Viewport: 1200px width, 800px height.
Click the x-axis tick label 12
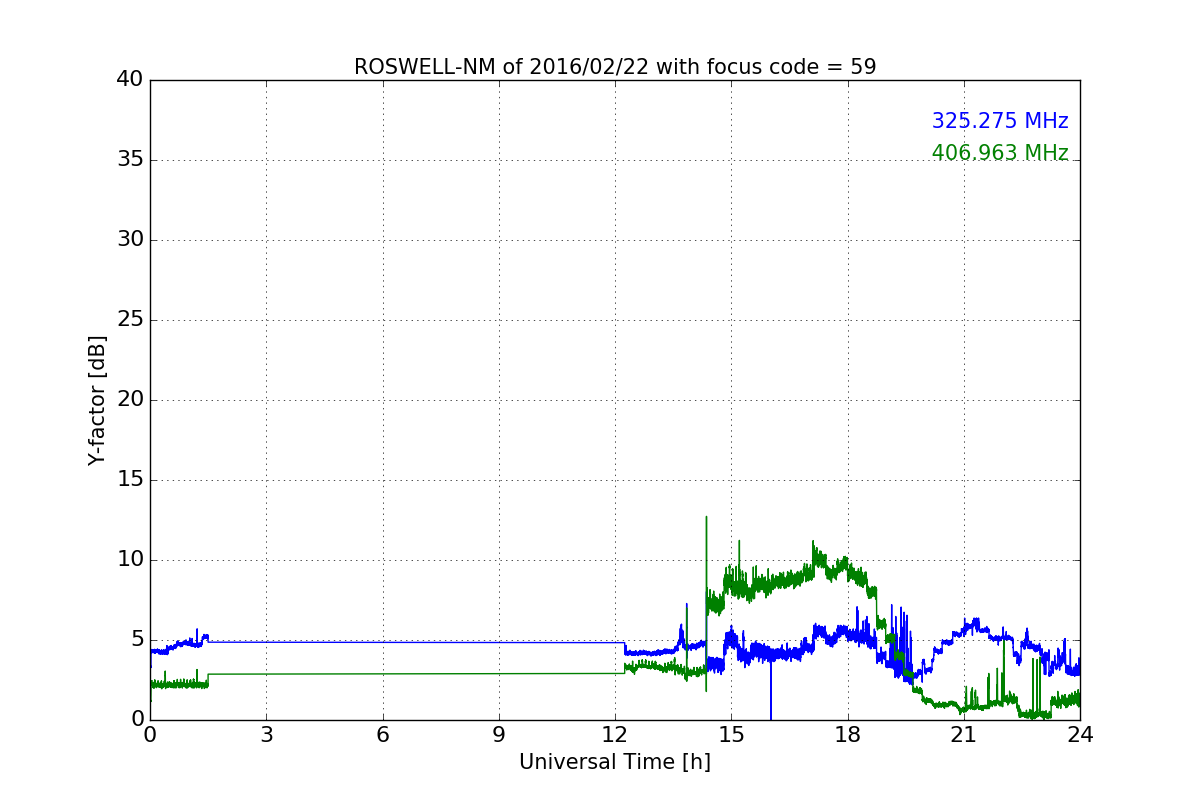(x=615, y=735)
